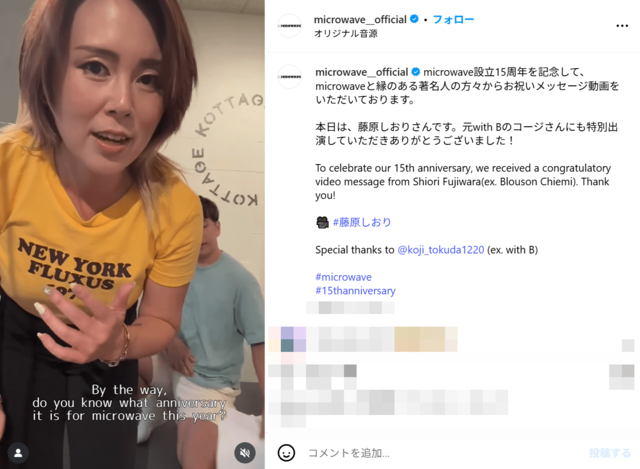This screenshot has height=469, width=640.
Task: Open the #藤原しおり hashtag
Action: (x=362, y=222)
